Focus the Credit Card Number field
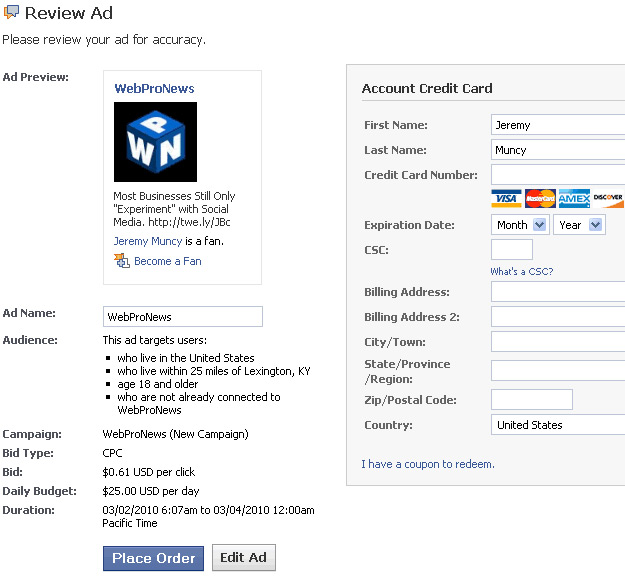The width and height of the screenshot is (625, 587). 558,175
